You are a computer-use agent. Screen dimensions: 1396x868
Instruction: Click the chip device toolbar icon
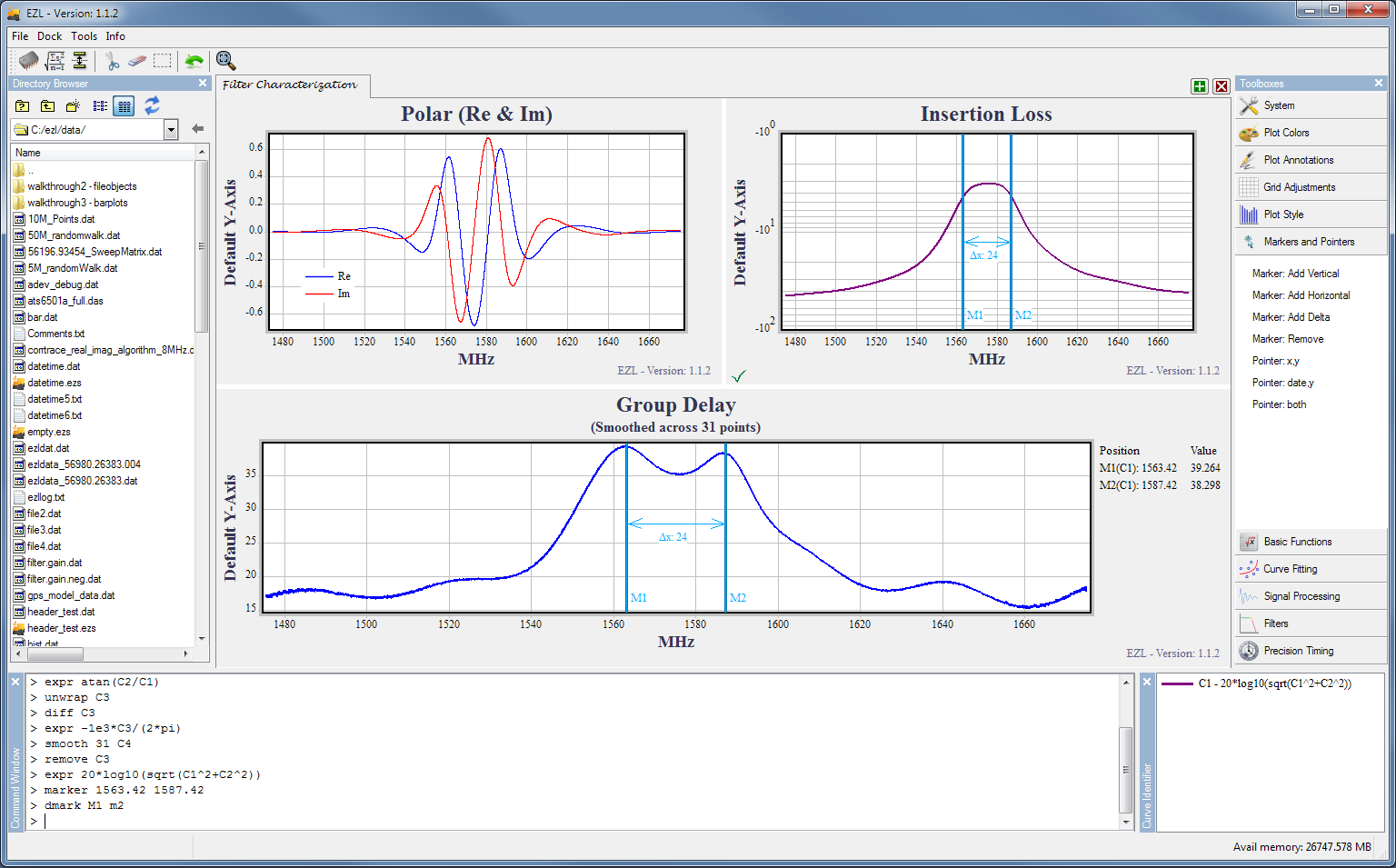[28, 61]
